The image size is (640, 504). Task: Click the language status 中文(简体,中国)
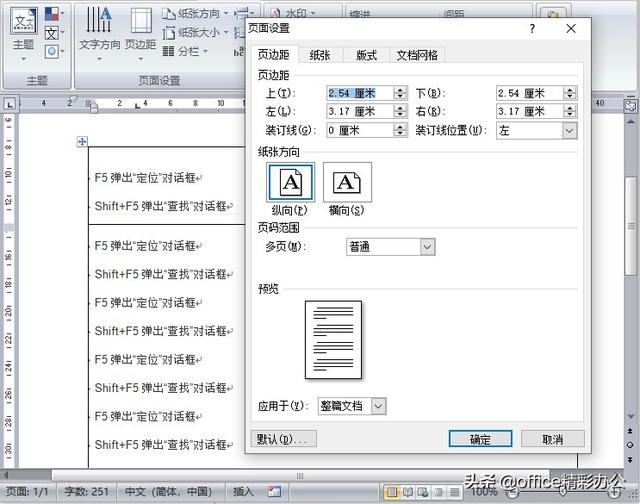point(169,492)
